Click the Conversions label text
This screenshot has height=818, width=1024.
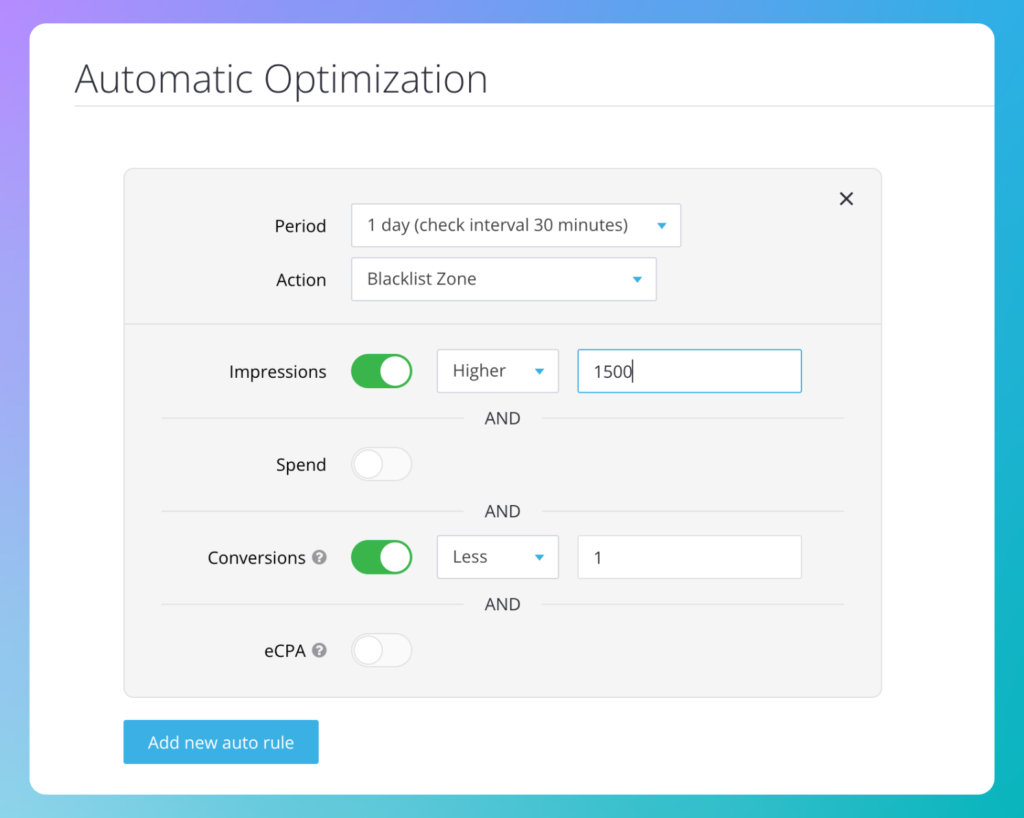point(256,558)
